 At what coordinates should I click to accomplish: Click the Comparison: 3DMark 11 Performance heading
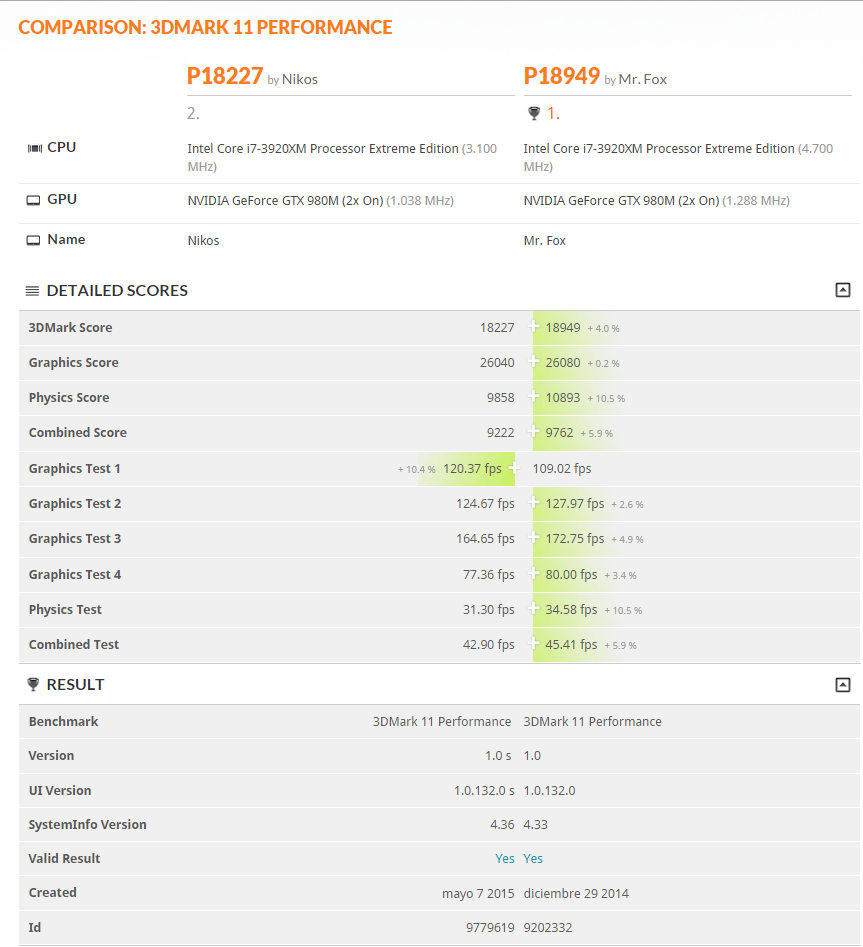205,27
